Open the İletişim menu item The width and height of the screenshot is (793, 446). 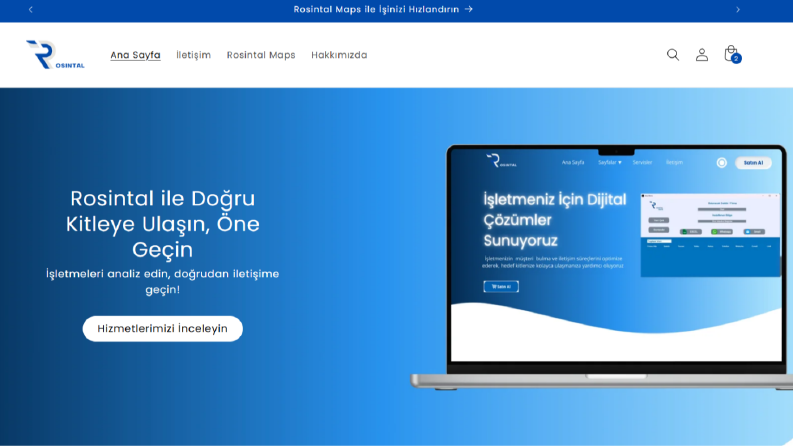(x=194, y=55)
